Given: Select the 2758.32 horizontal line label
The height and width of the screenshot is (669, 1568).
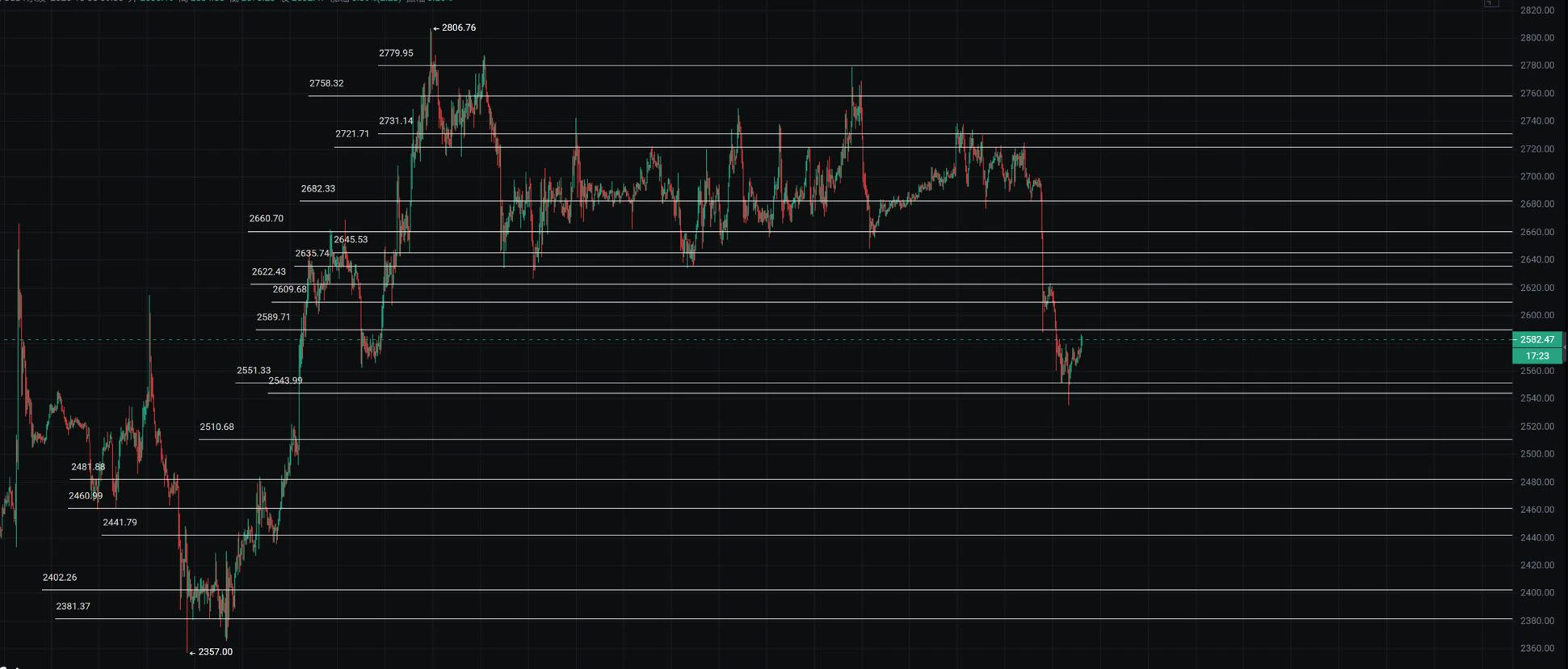Looking at the screenshot, I should (326, 83).
